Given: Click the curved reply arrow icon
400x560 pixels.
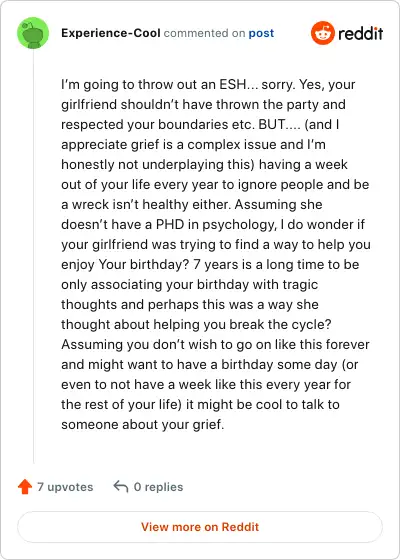Looking at the screenshot, I should pyautogui.click(x=121, y=486).
